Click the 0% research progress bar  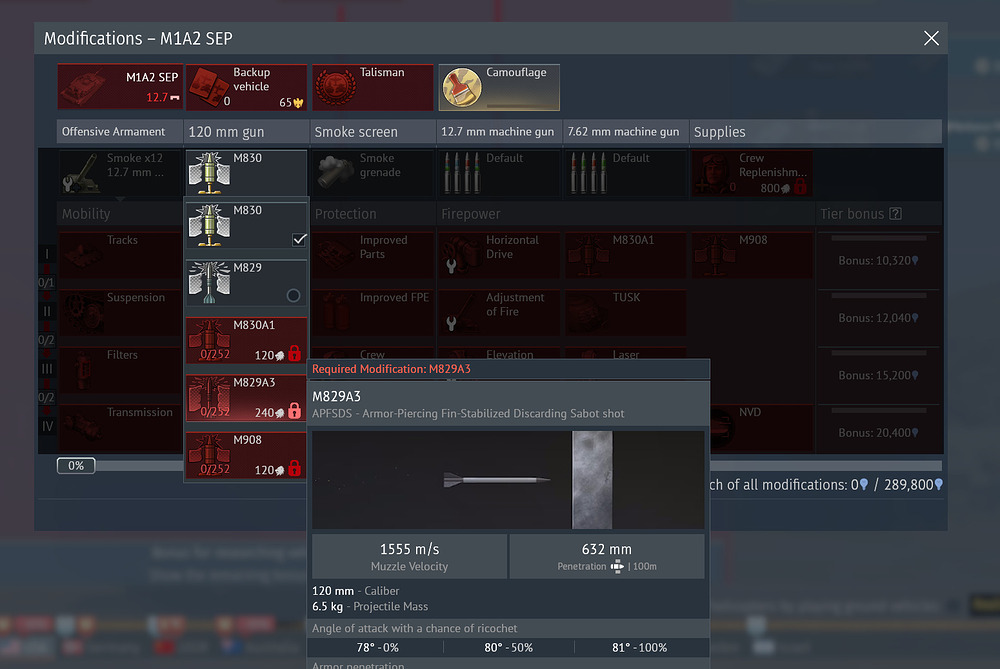click(76, 466)
